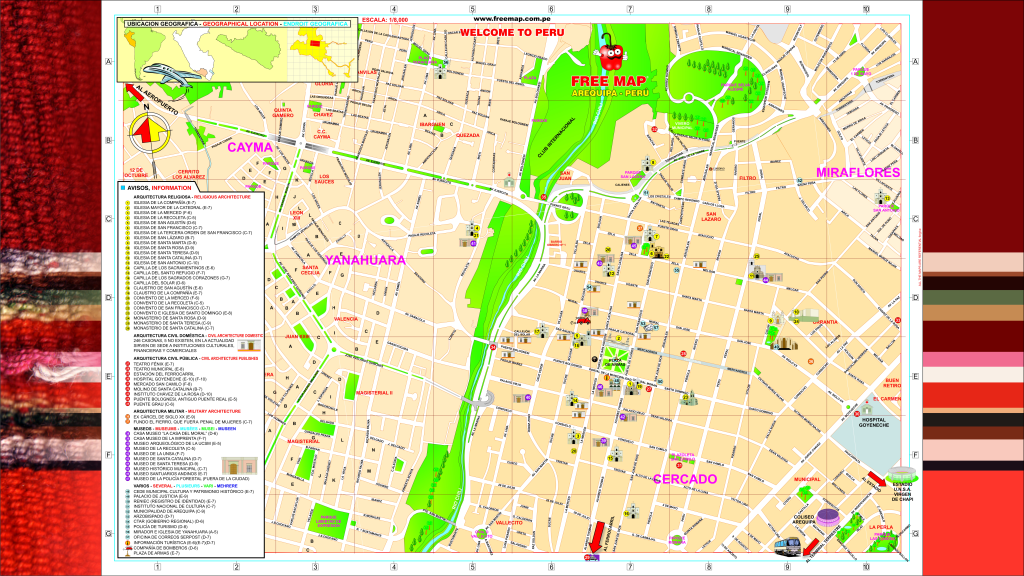Click the CAYMA district label
Image resolution: width=1024 pixels, height=576 pixels.
249,147
